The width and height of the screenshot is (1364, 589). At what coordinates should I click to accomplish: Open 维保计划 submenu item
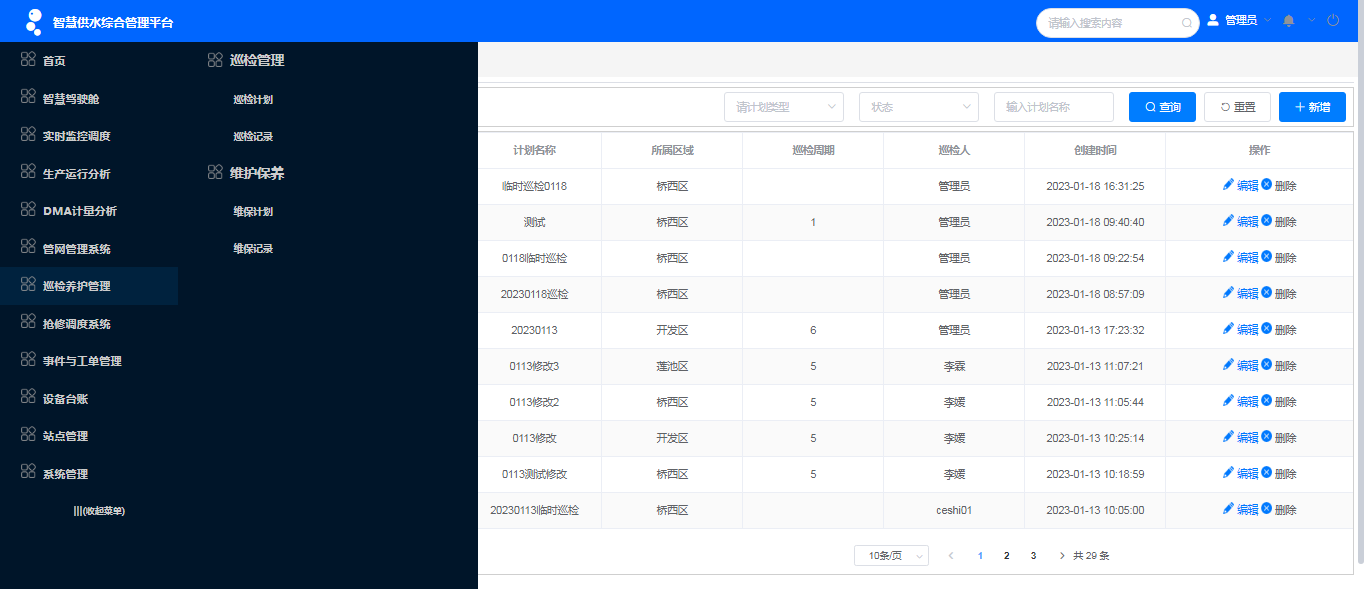[253, 211]
